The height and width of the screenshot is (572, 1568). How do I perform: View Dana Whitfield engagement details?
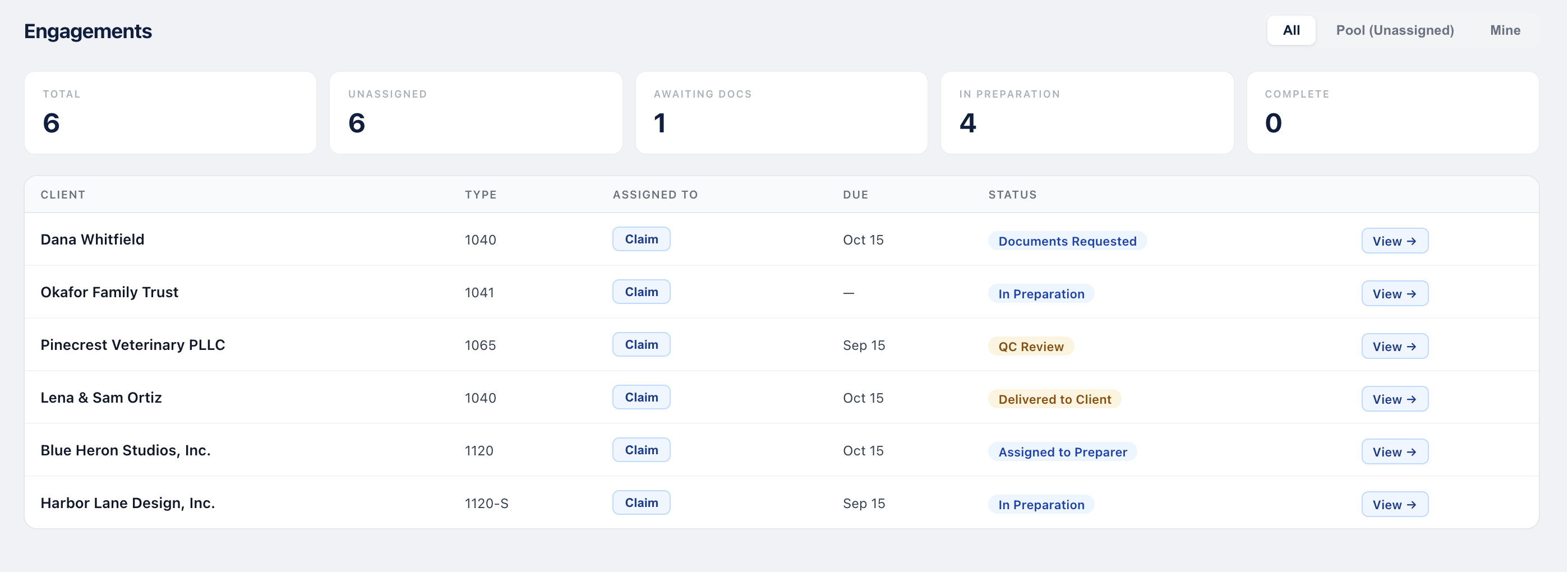1395,241
